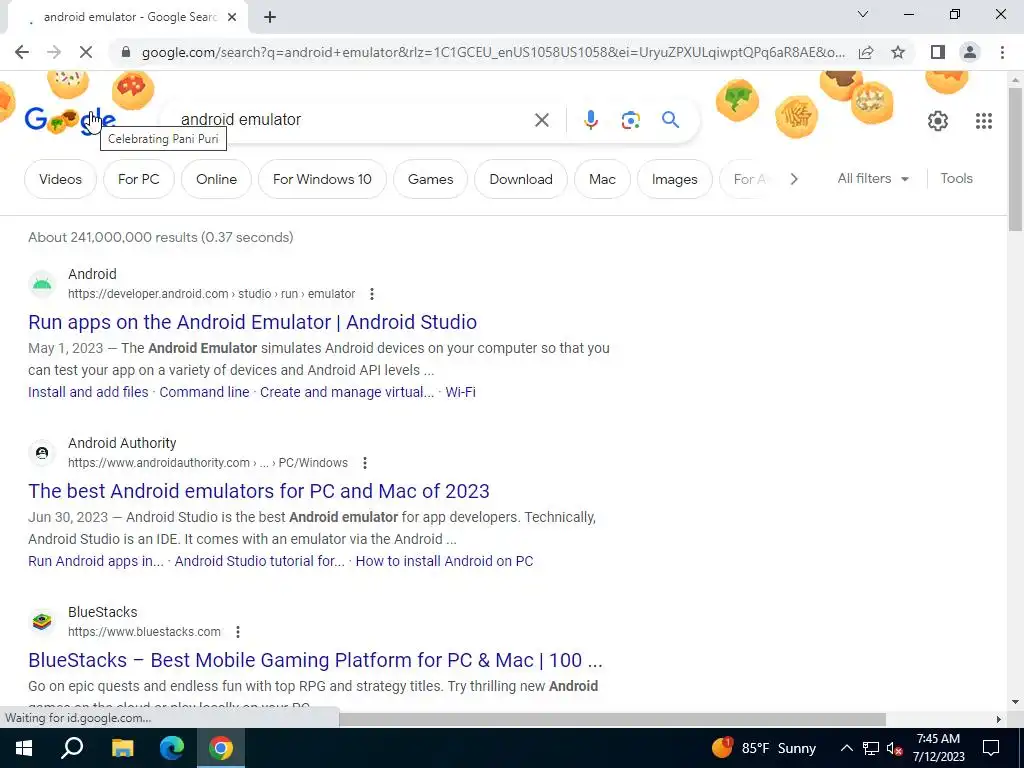Open How to install Android on PC
The image size is (1024, 768).
coord(444,561)
